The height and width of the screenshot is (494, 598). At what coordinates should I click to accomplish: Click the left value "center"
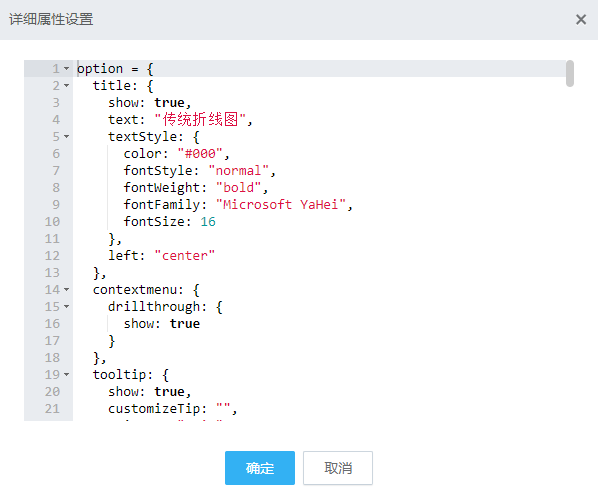pos(185,256)
